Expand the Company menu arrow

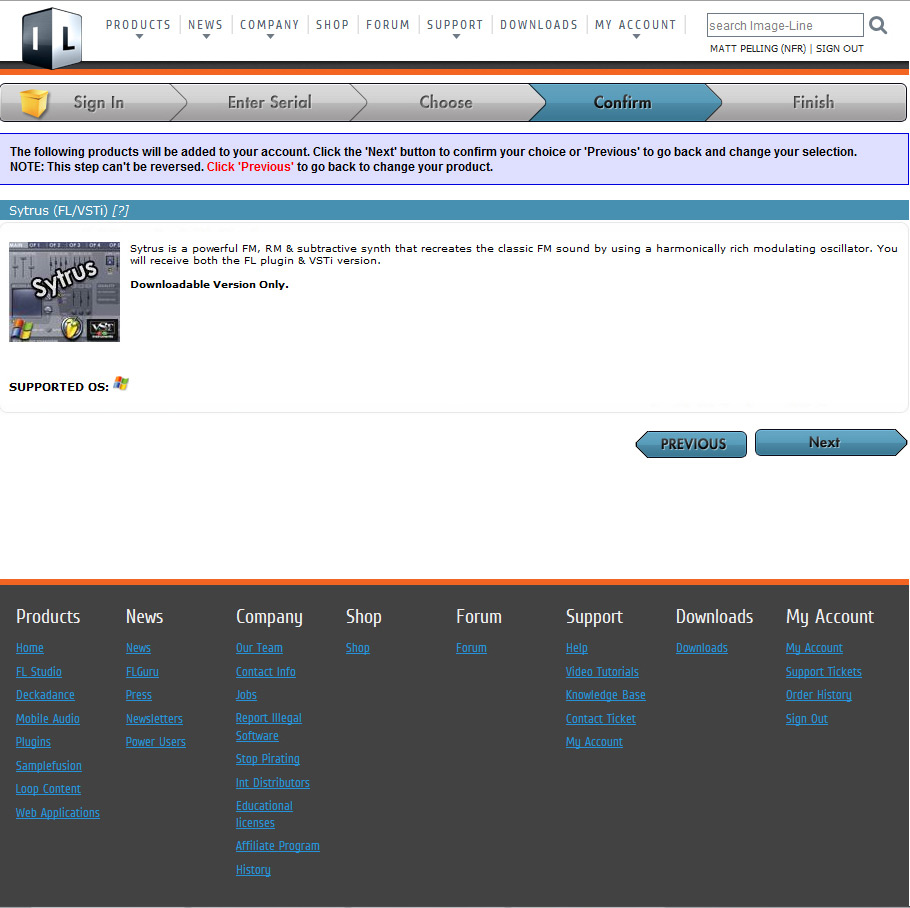point(270,37)
